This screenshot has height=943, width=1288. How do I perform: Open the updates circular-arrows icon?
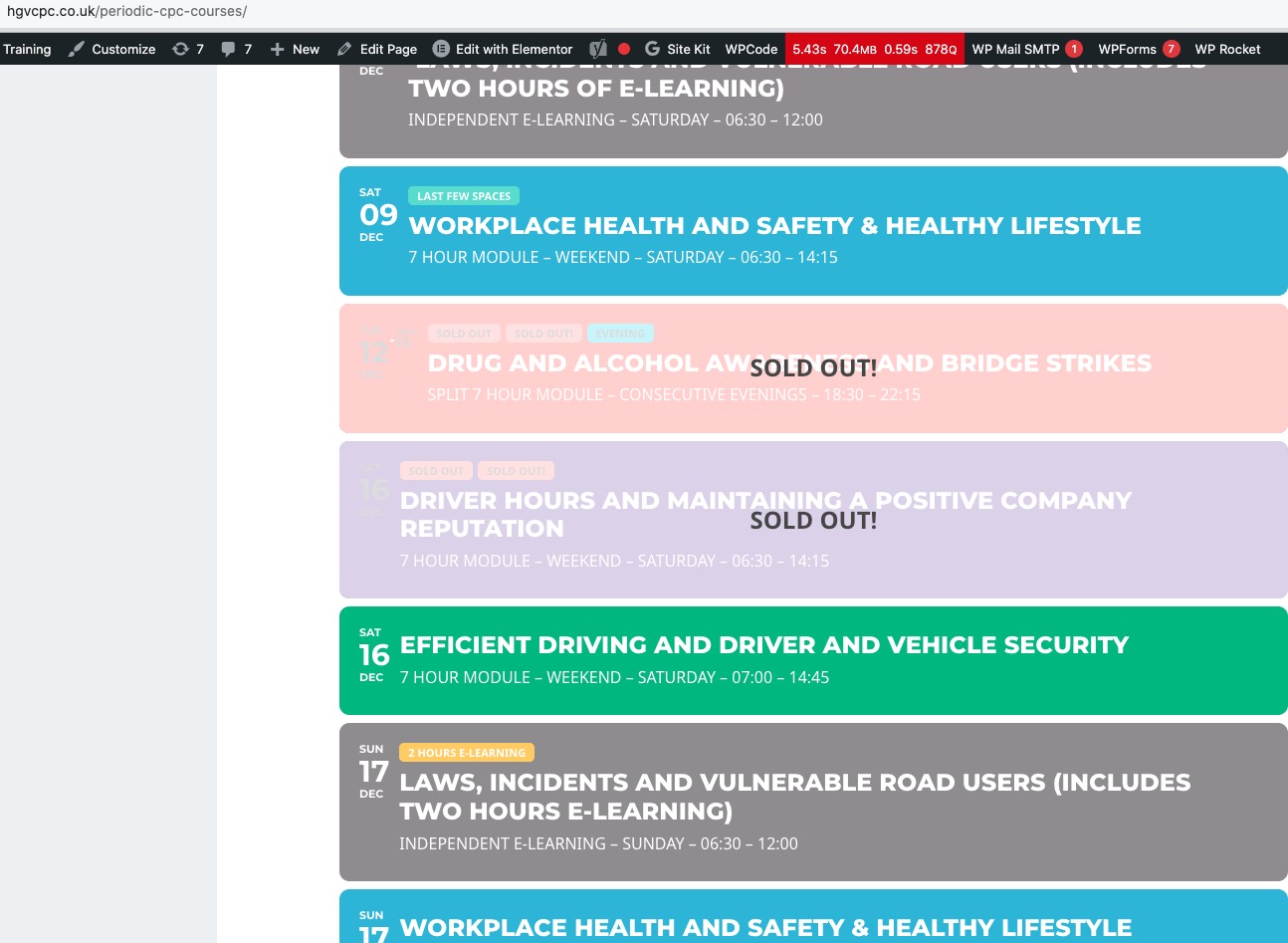pos(180,49)
